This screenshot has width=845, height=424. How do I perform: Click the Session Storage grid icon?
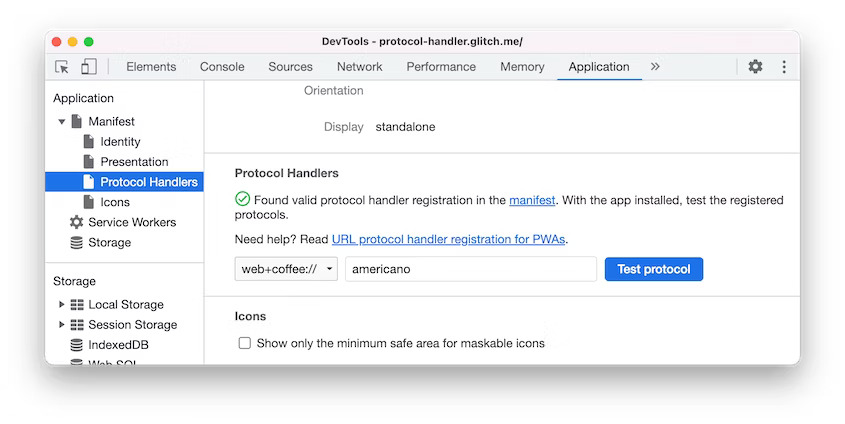coord(77,325)
